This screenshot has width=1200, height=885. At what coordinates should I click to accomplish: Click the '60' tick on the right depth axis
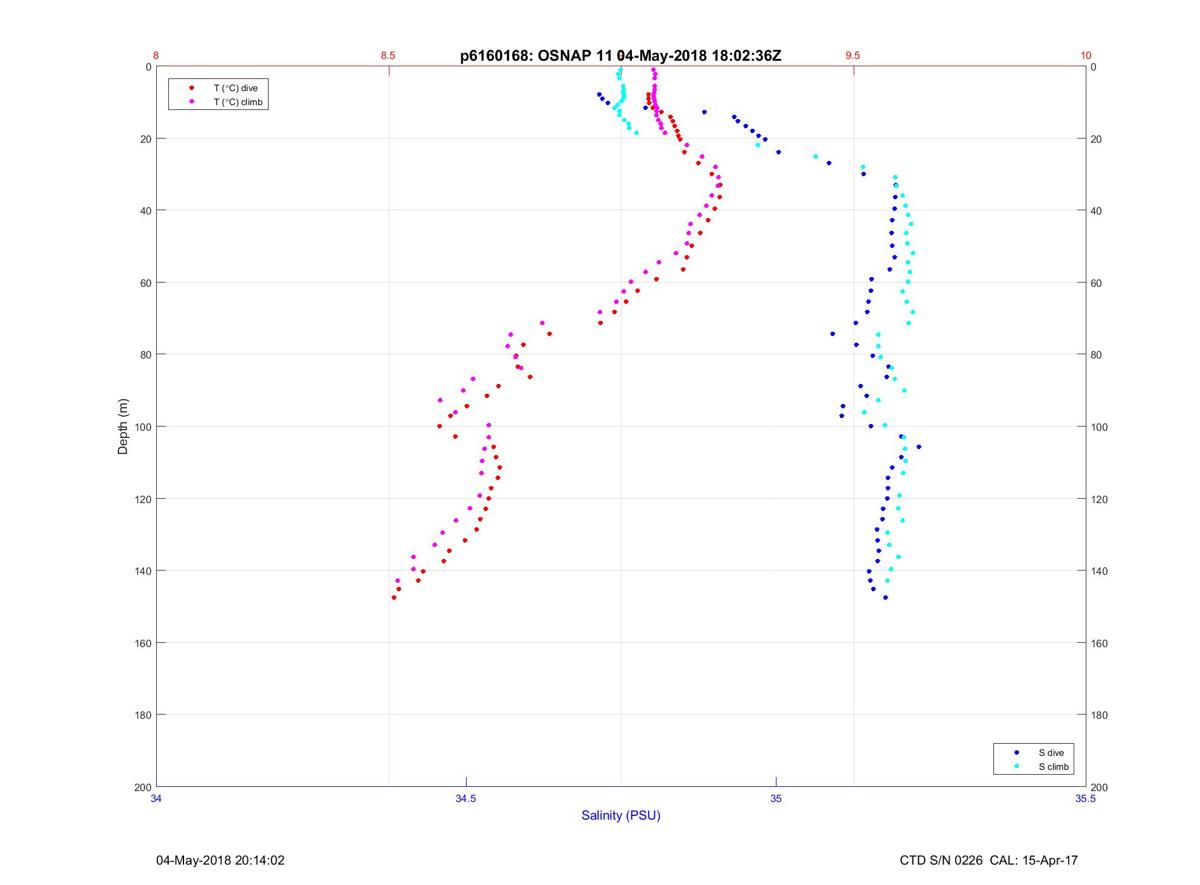coord(1097,283)
